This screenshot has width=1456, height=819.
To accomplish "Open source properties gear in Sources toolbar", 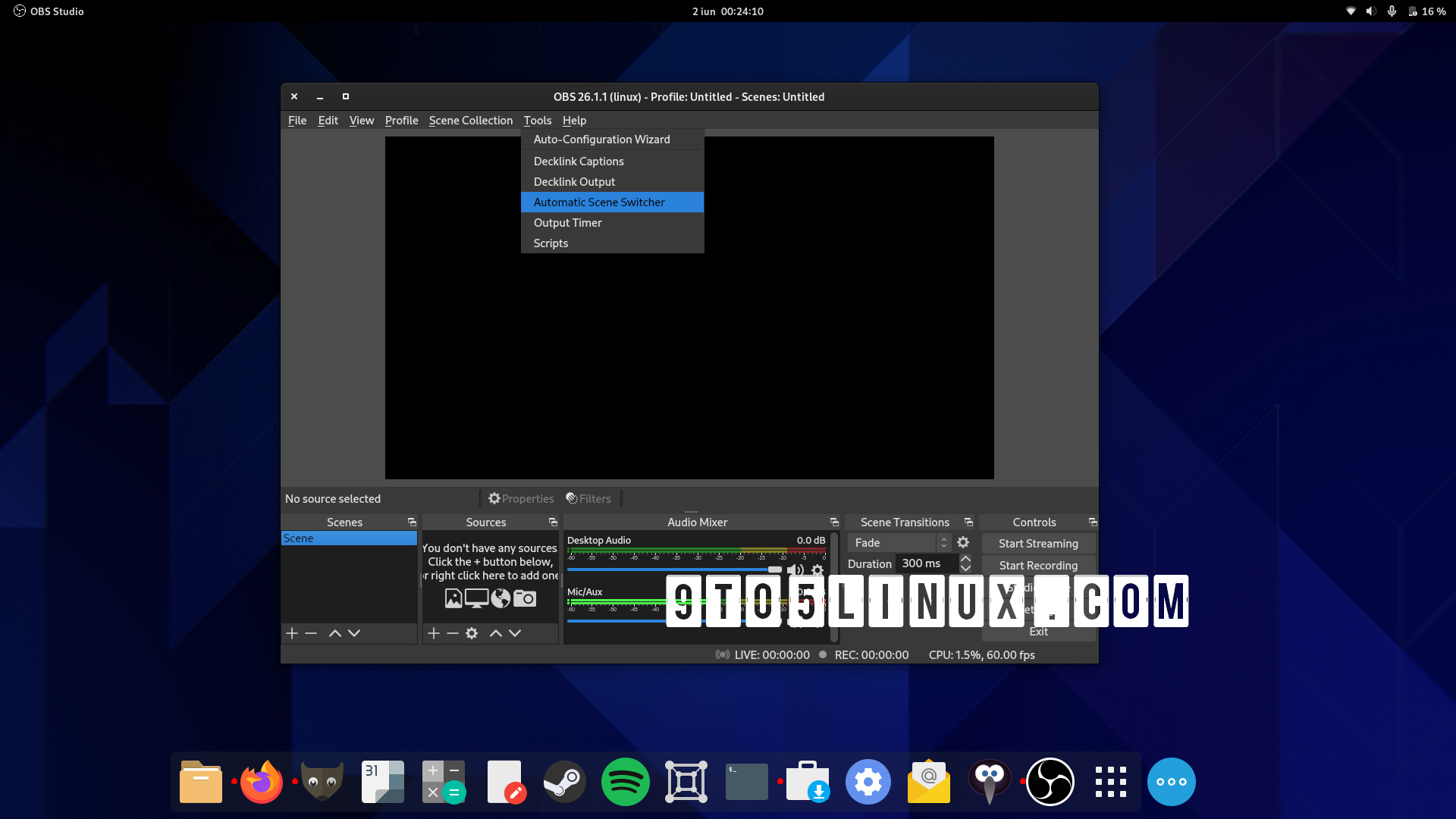I will [472, 633].
